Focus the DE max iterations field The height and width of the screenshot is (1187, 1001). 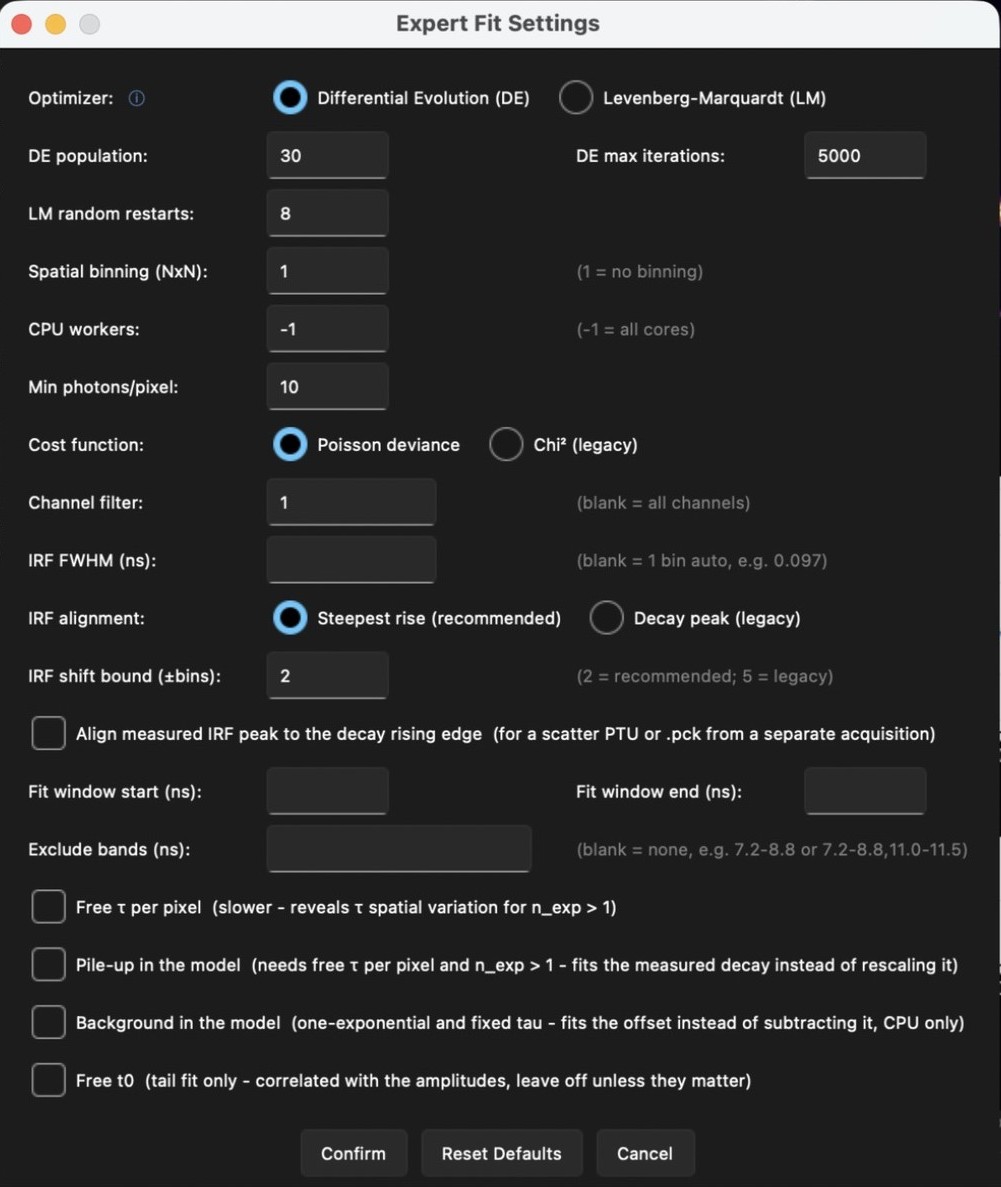coord(865,155)
